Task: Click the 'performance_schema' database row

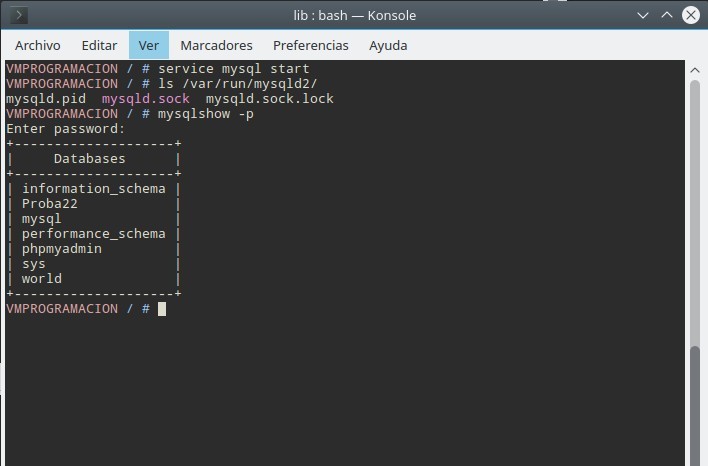Action: pos(94,234)
